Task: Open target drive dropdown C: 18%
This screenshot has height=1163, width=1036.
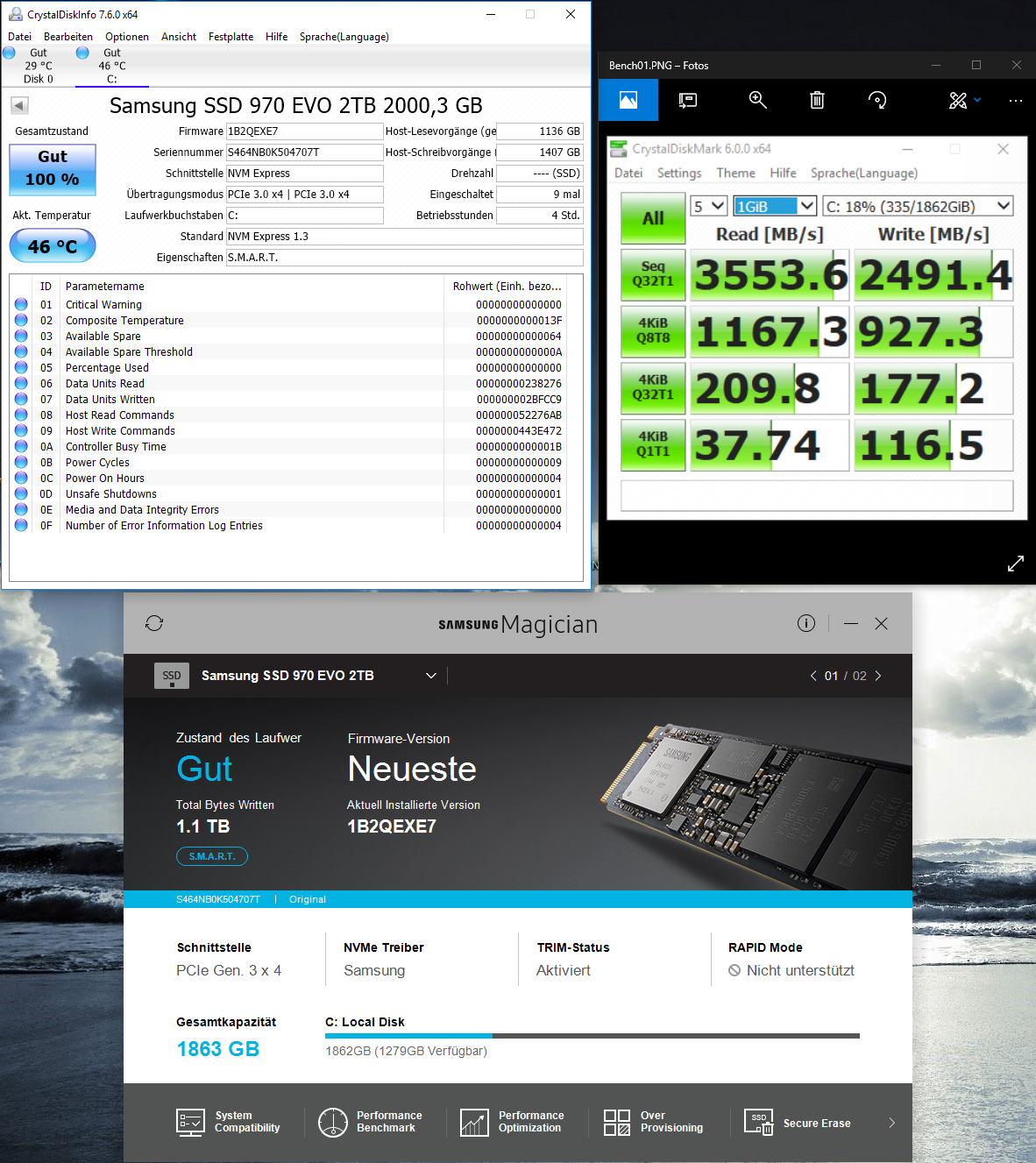Action: coord(918,206)
